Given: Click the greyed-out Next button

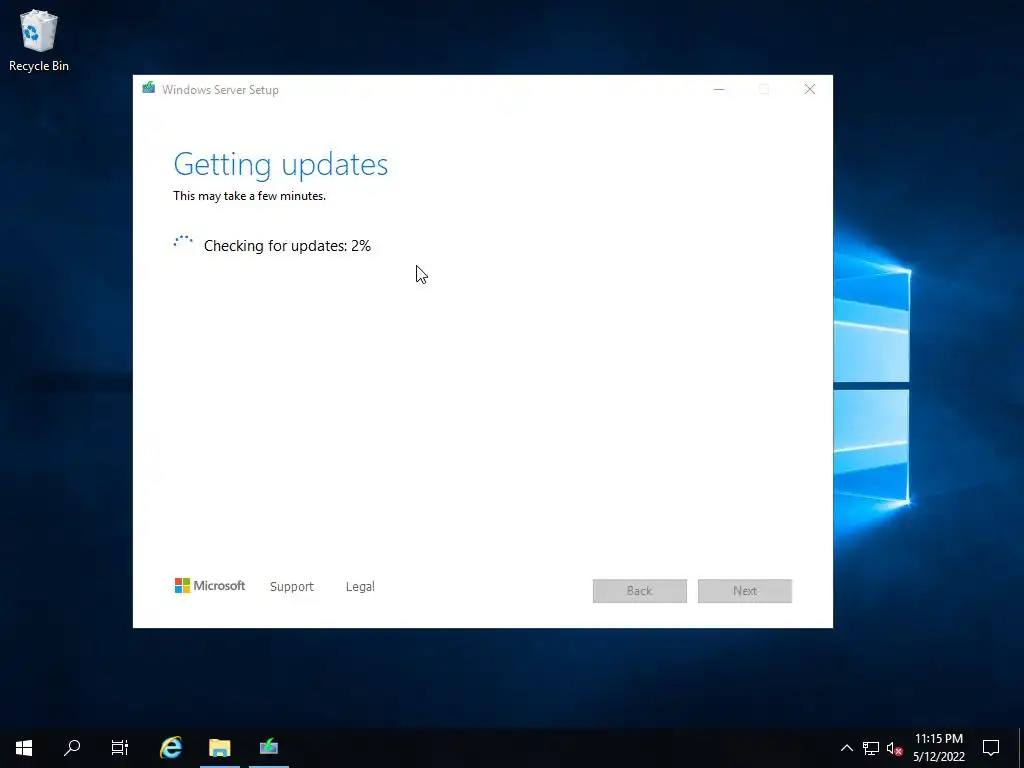Looking at the screenshot, I should click(x=744, y=590).
